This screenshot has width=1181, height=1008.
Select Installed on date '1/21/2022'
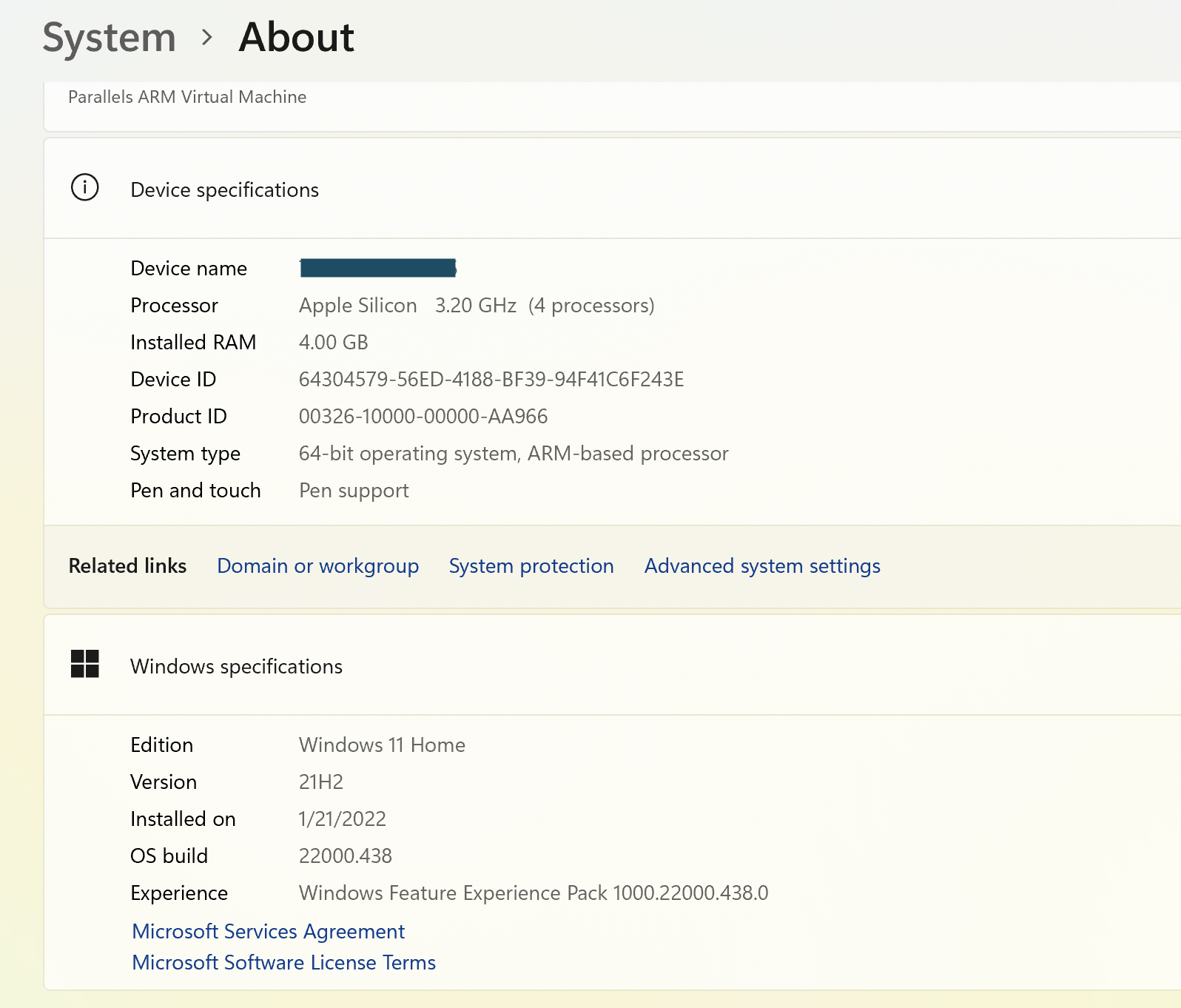coord(343,819)
